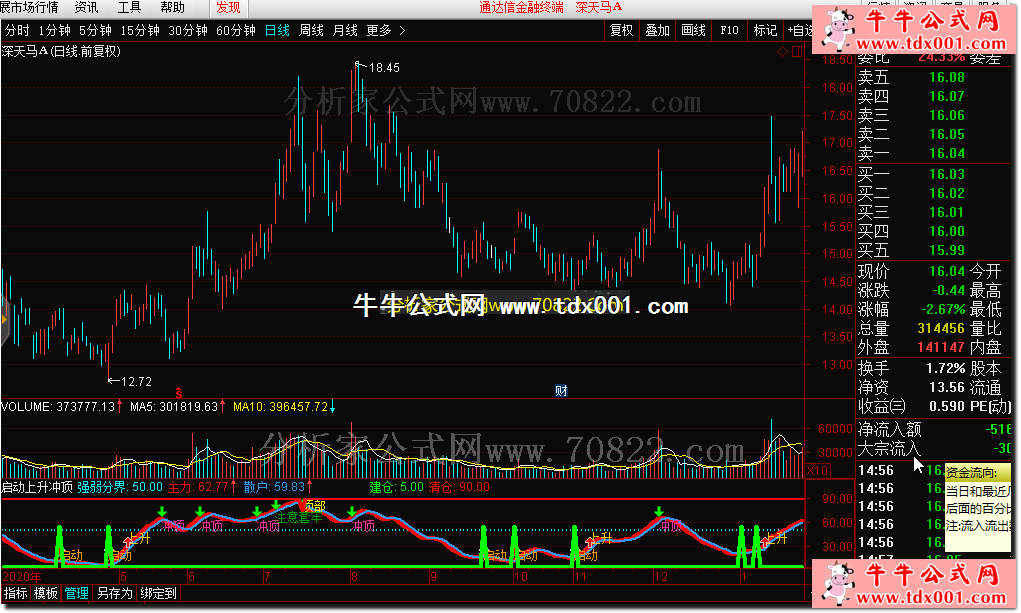Click the 18.45 high price label

point(384,68)
